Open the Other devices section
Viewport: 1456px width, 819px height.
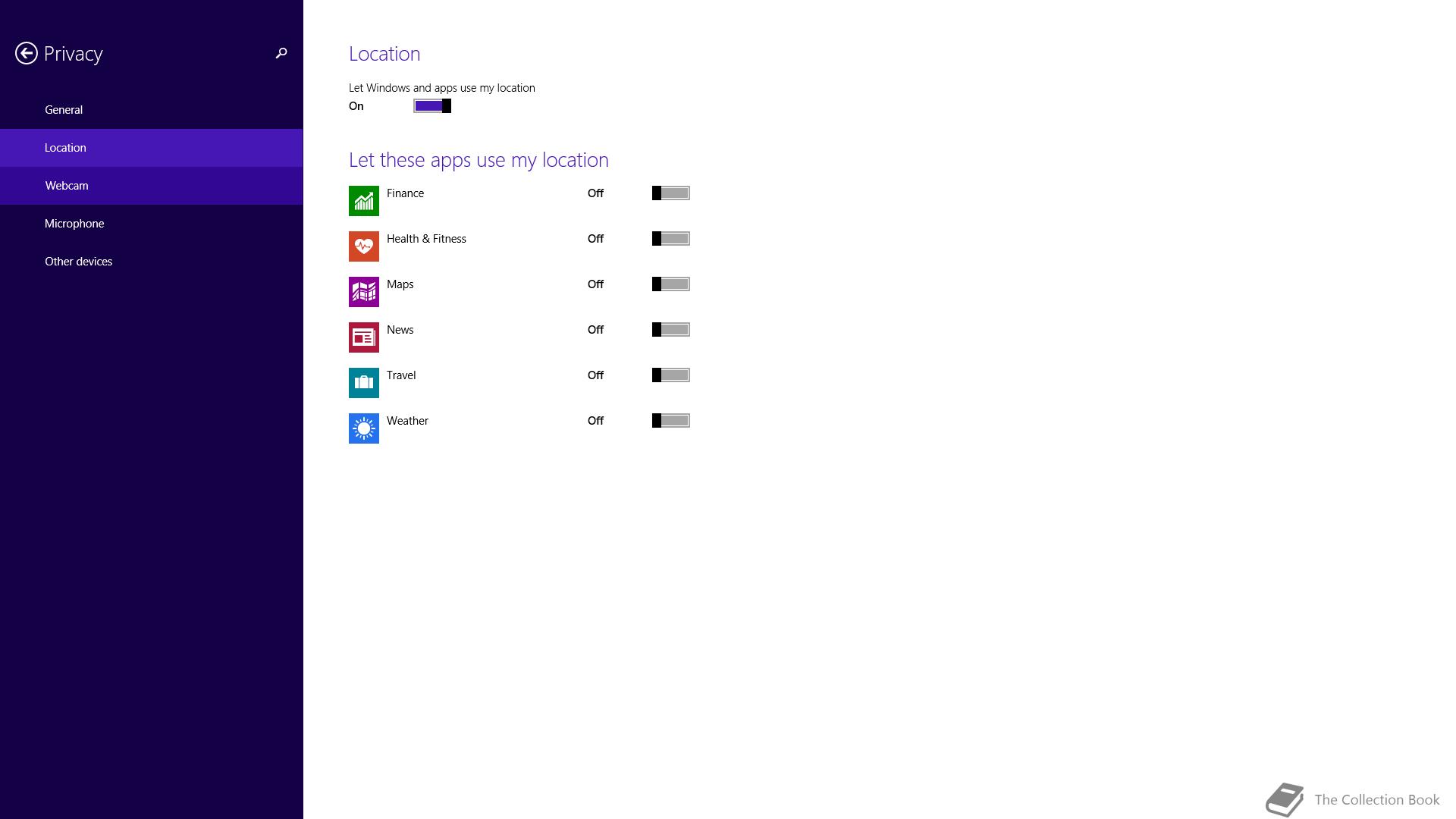pyautogui.click(x=152, y=262)
